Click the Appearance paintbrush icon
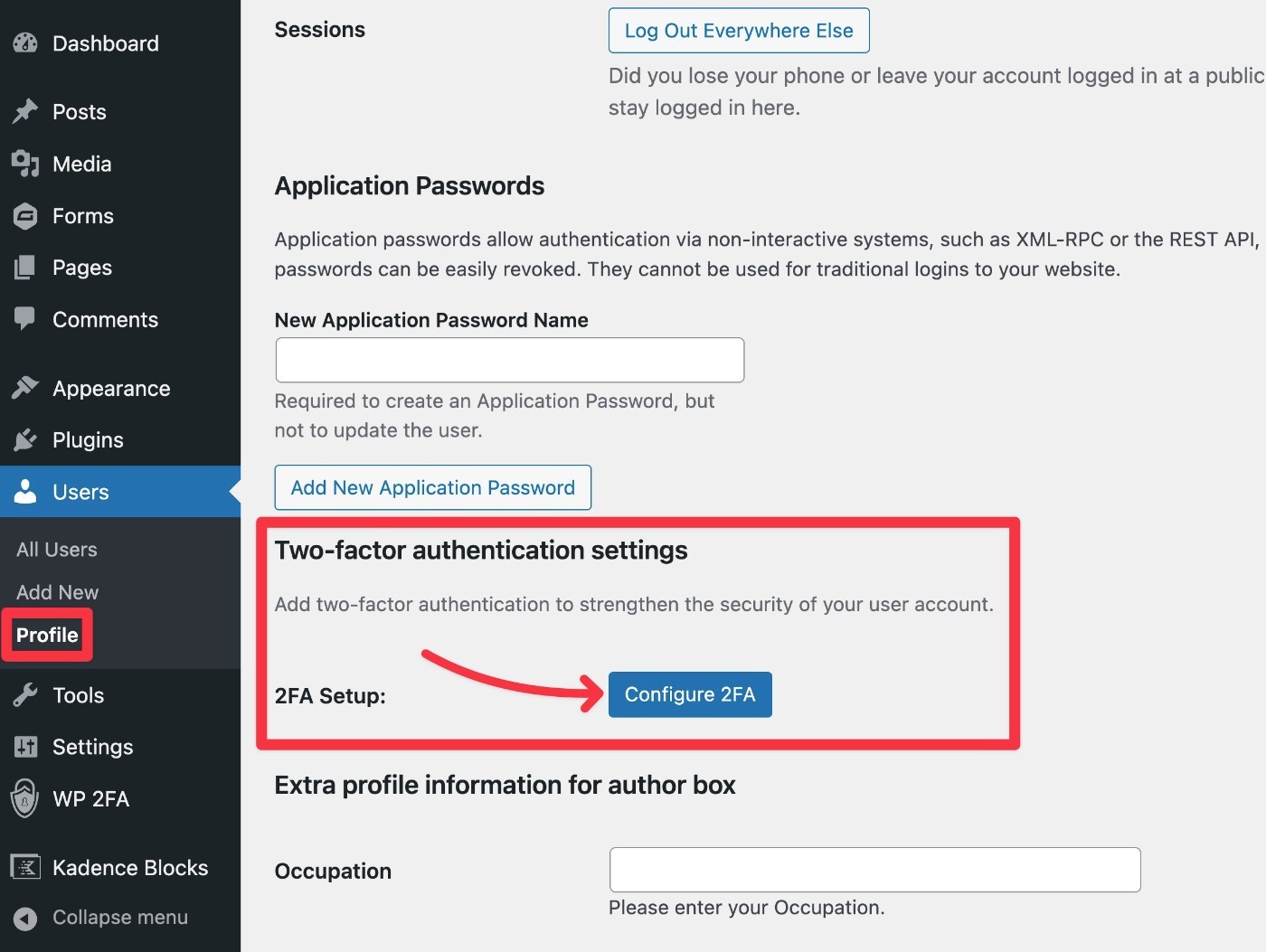 [x=25, y=388]
